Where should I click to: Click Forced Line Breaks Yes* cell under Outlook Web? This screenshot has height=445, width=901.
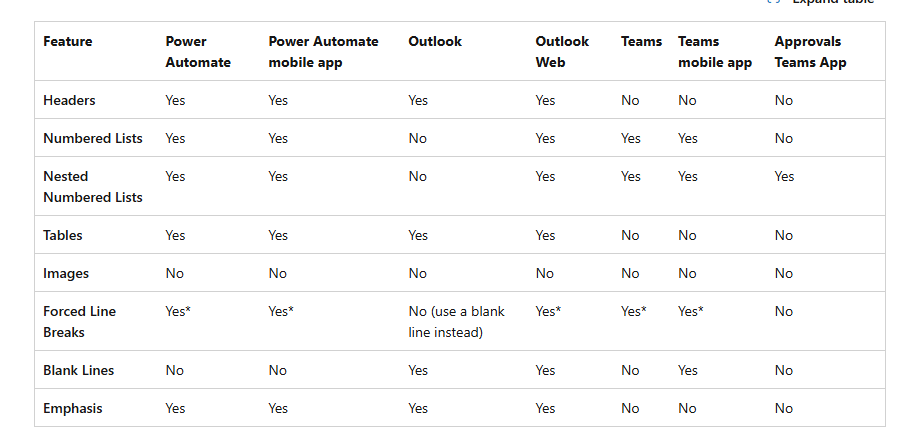(548, 312)
